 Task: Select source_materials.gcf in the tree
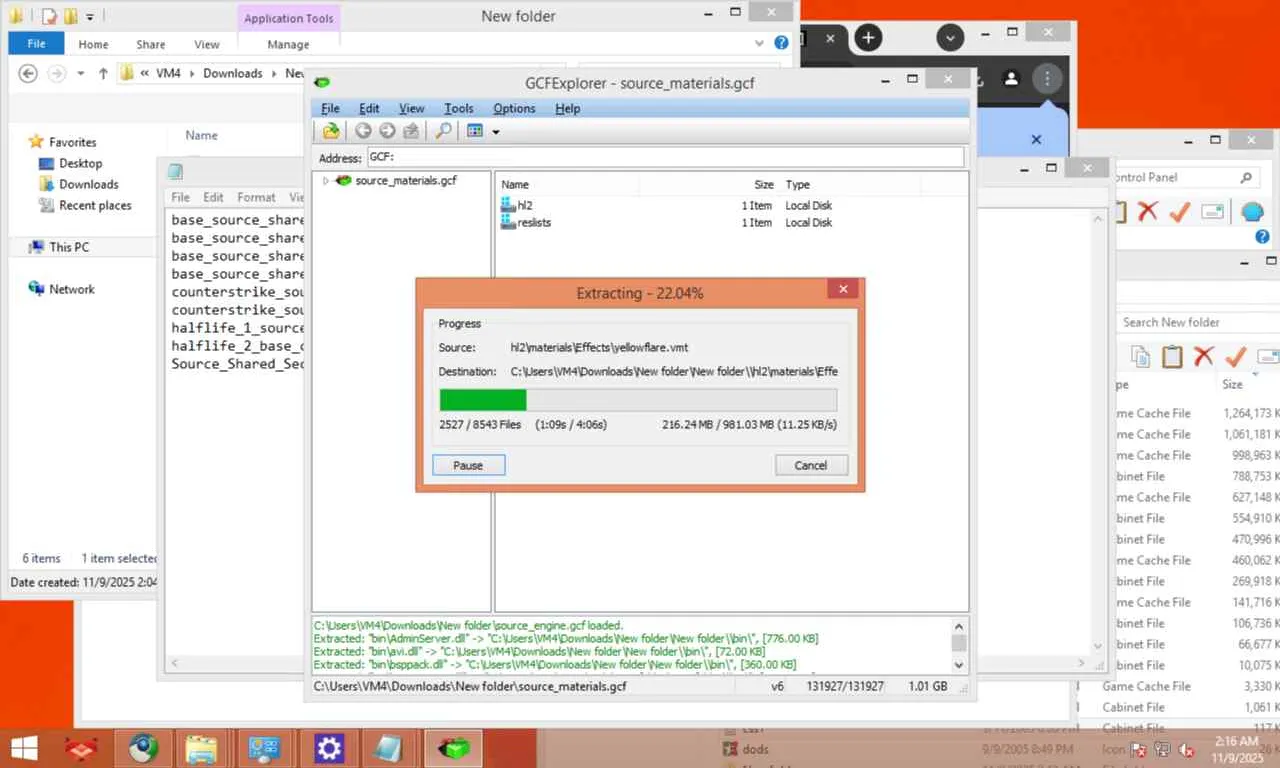406,181
